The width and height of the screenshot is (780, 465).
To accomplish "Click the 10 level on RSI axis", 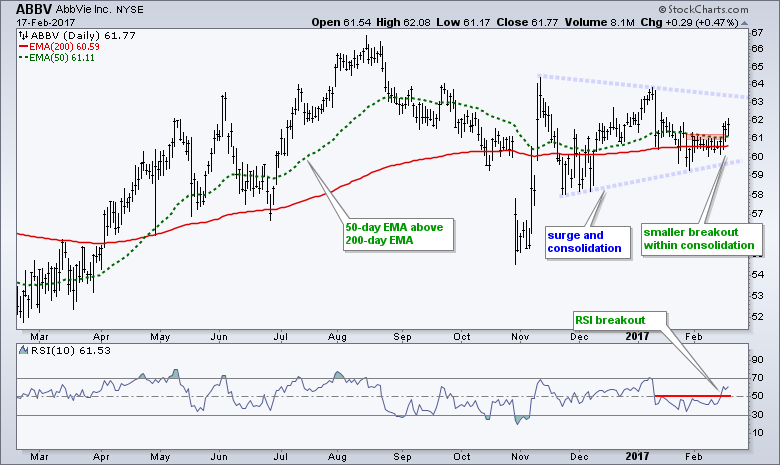I will pyautogui.click(x=757, y=433).
